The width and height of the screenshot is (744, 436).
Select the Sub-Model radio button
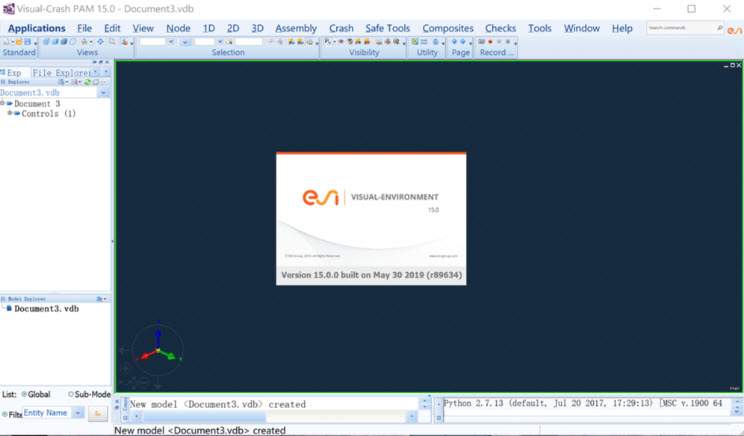tap(71, 394)
